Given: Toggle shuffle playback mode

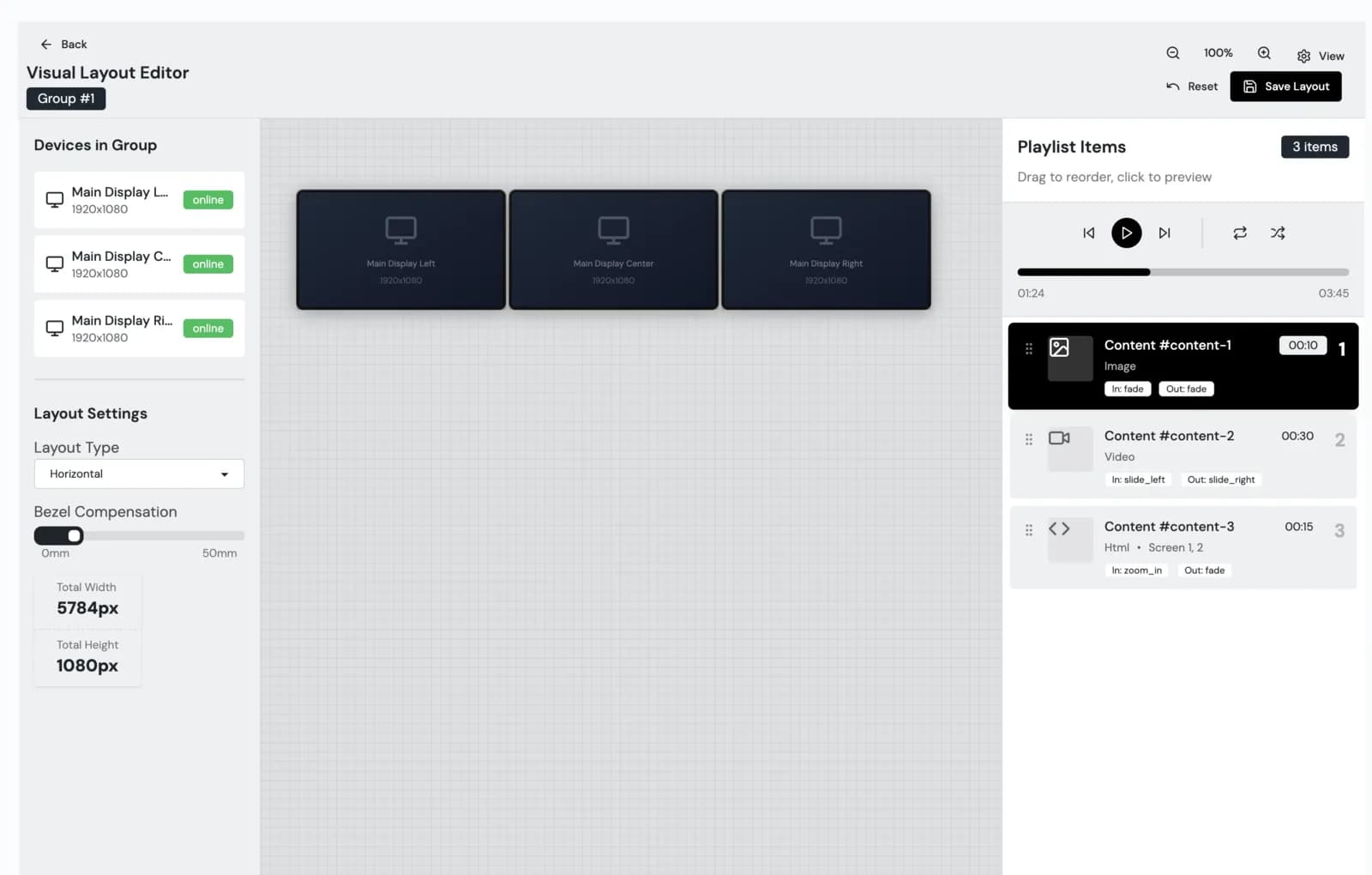Looking at the screenshot, I should coord(1278,233).
